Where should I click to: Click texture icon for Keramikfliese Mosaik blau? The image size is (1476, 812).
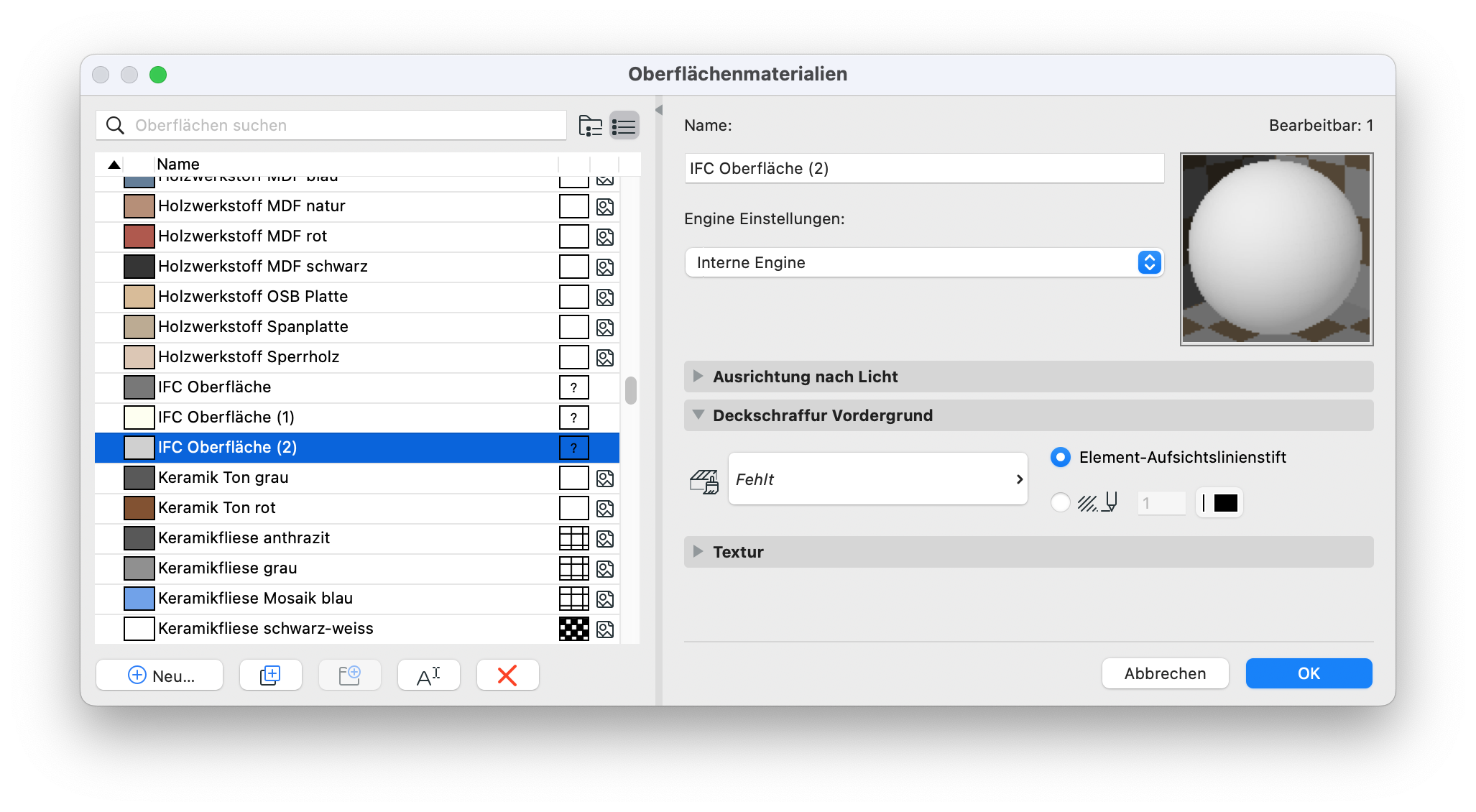(605, 599)
